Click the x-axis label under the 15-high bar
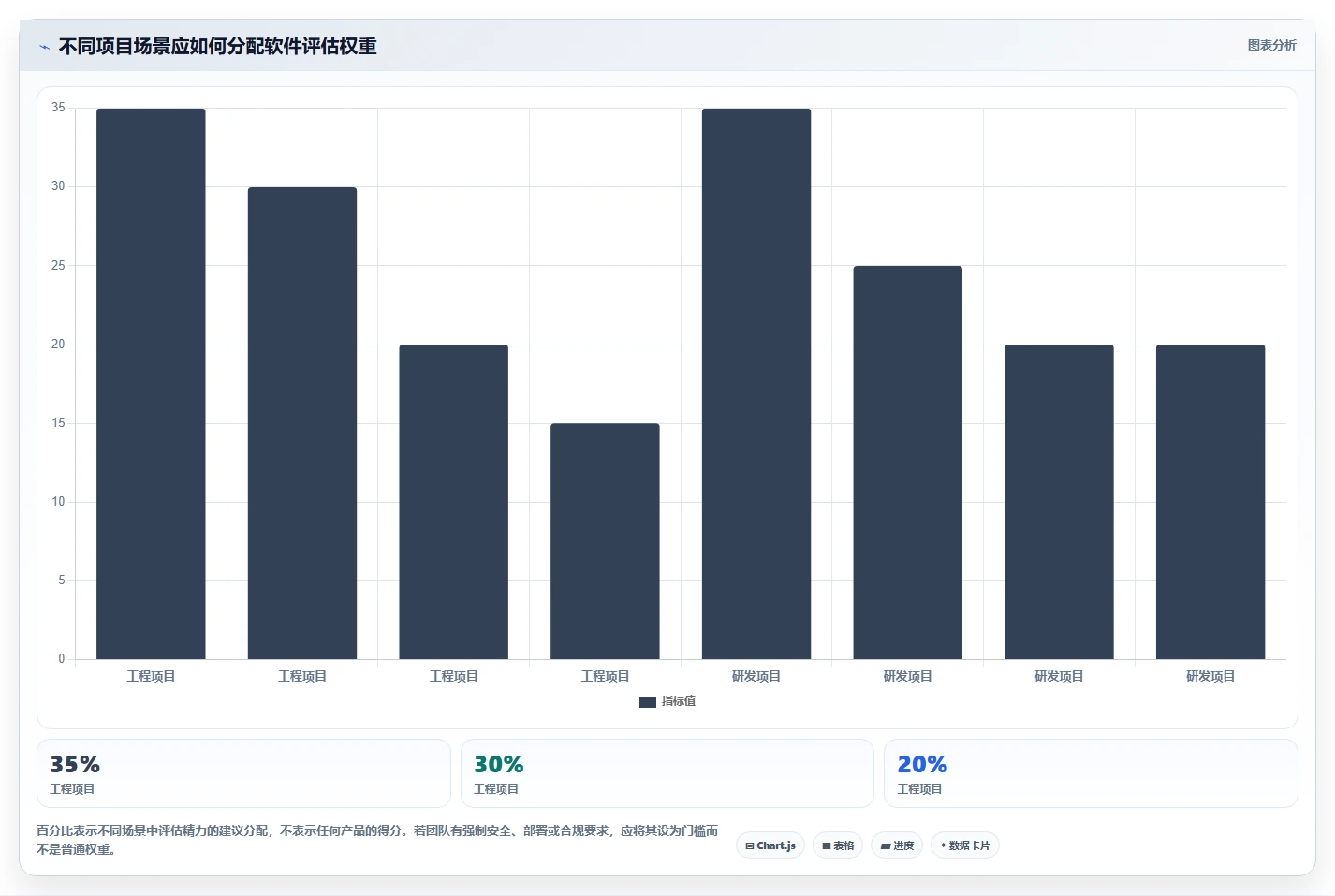The width and height of the screenshot is (1335, 896). pyautogui.click(x=605, y=676)
